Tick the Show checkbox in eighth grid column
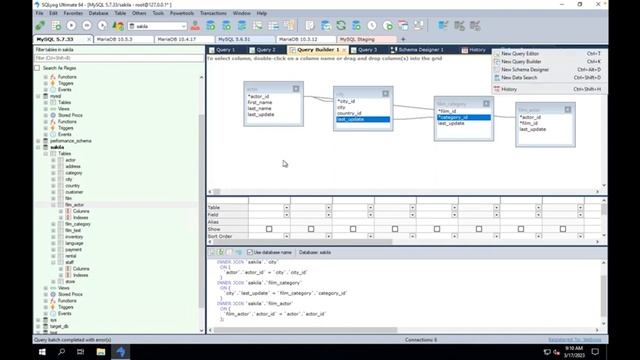 click(x=563, y=229)
